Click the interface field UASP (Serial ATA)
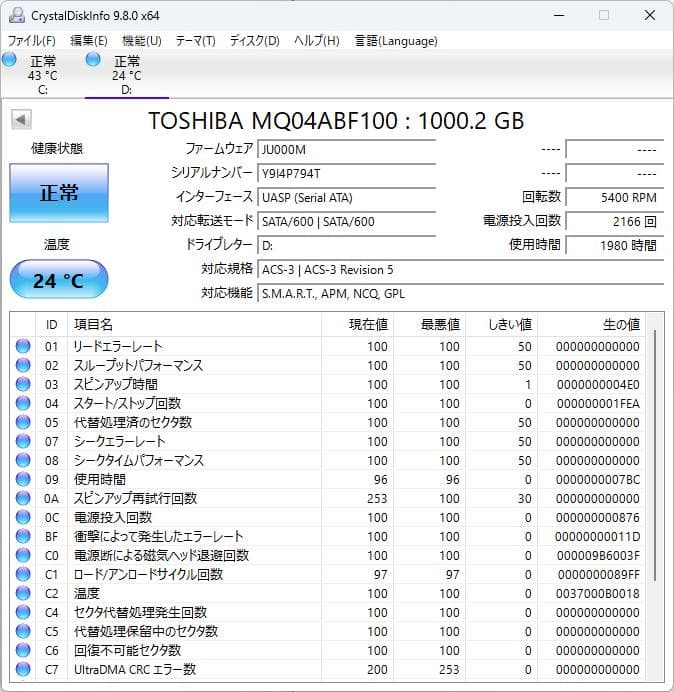The width and height of the screenshot is (674, 692). (x=347, y=197)
